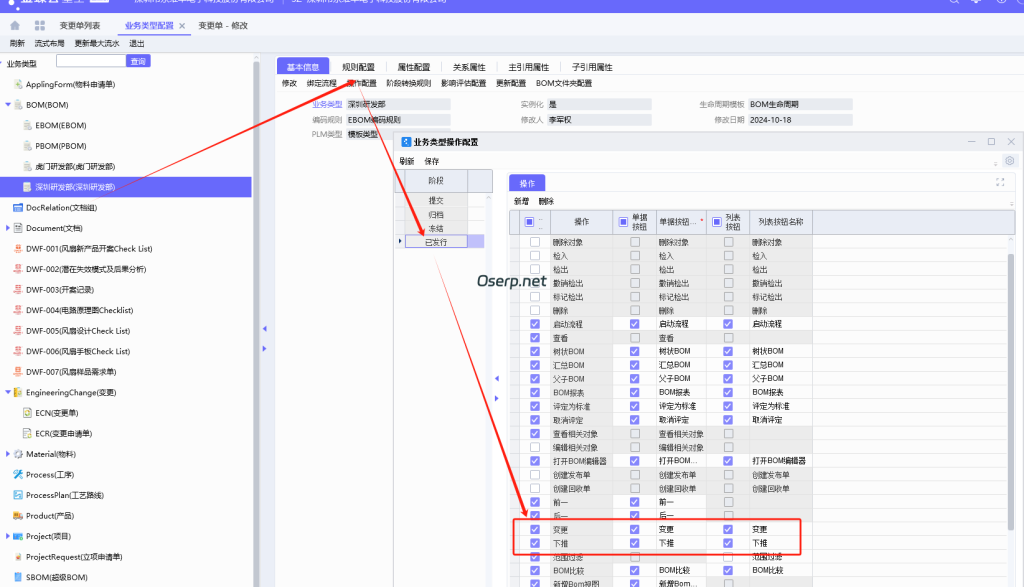The image size is (1024, 587).
Task: Select the SBOM(超级BOM) node icon
Action: (17, 577)
